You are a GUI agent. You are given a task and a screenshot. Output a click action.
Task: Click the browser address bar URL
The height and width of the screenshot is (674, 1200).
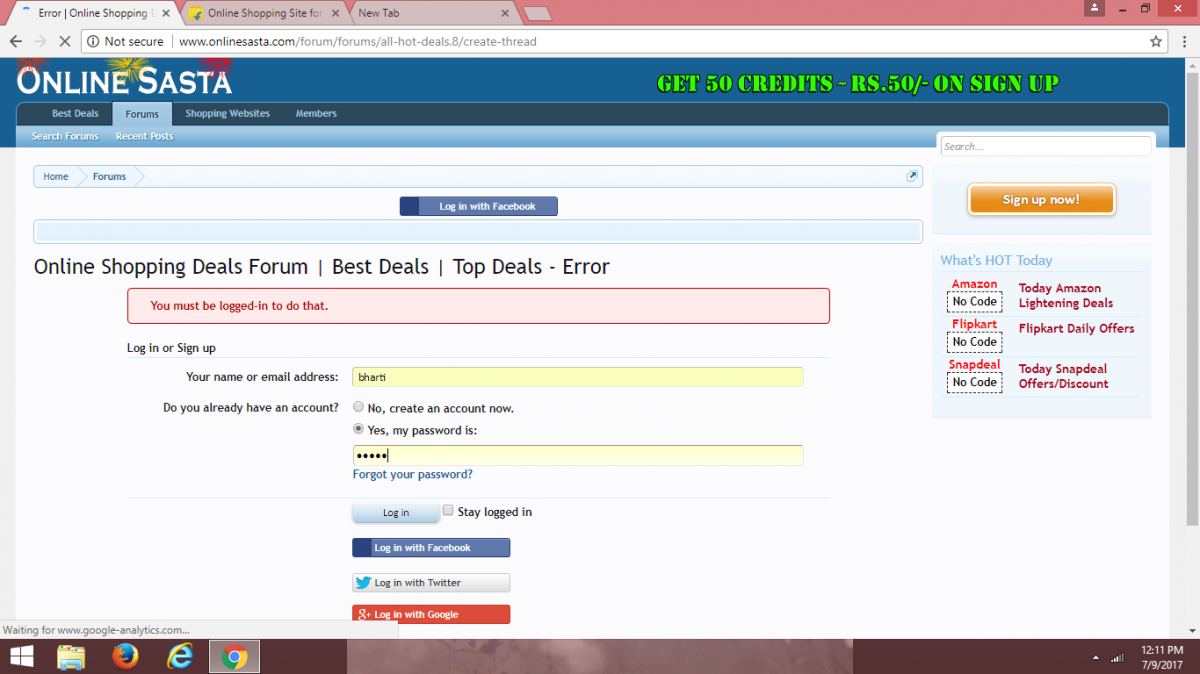[358, 42]
